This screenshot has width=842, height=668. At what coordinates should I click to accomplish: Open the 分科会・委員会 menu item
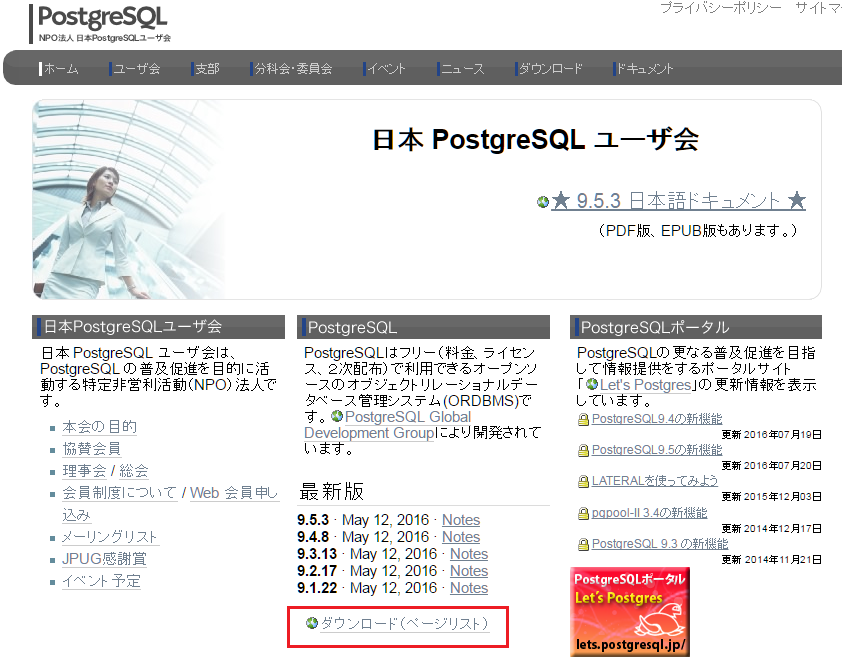click(292, 69)
